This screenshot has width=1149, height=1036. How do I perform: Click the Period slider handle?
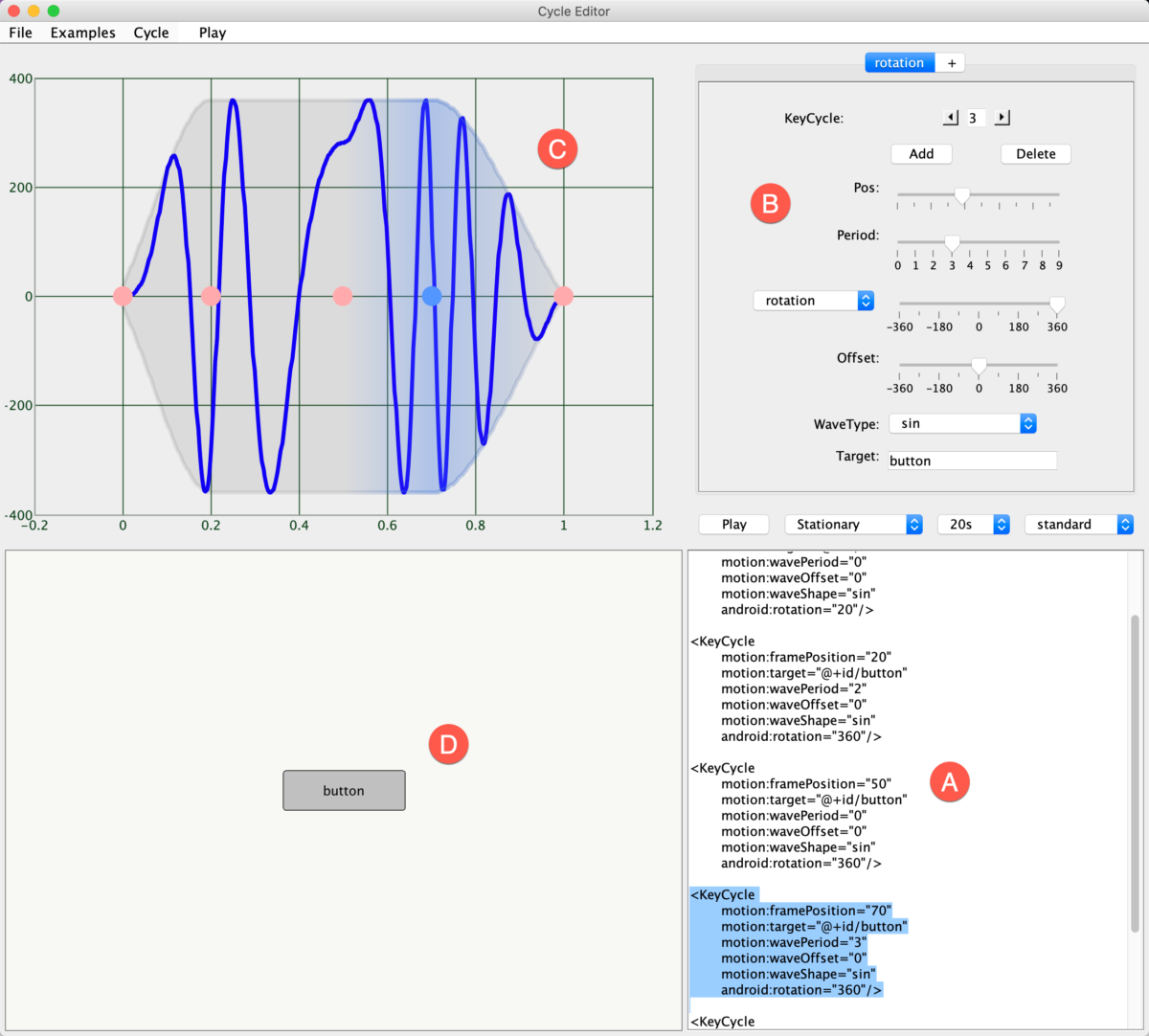[x=951, y=242]
